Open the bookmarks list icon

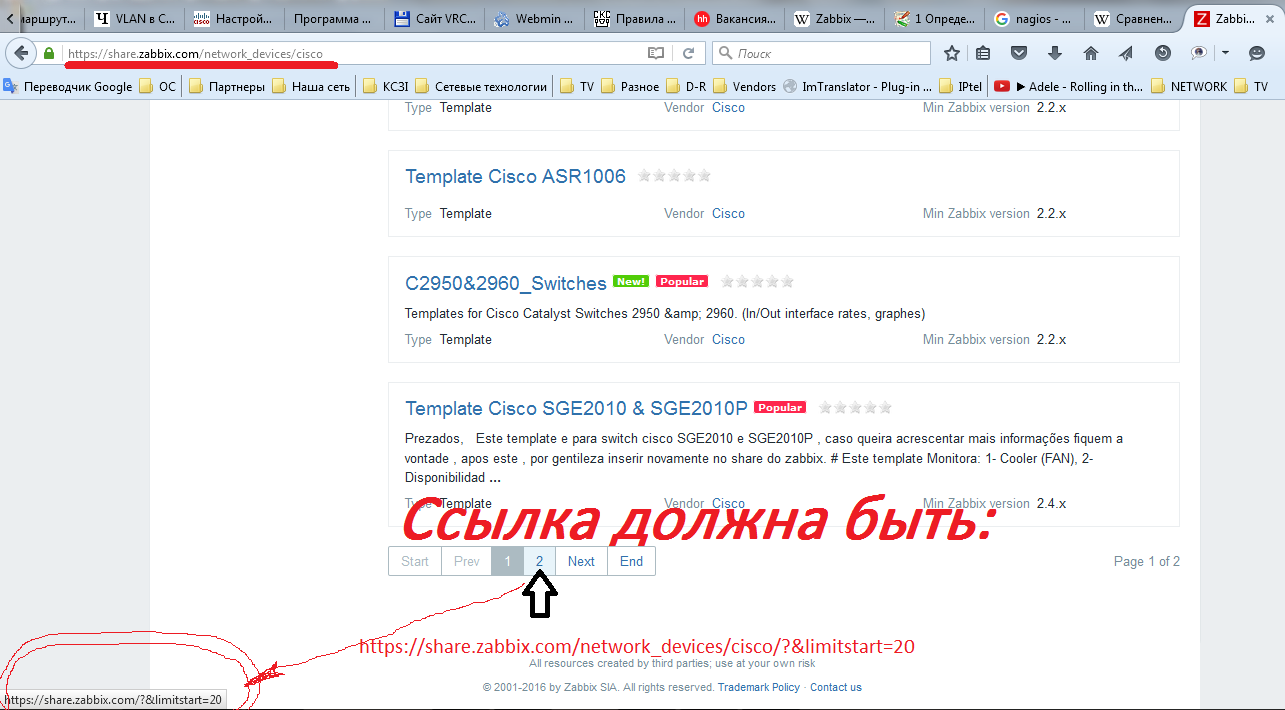984,53
